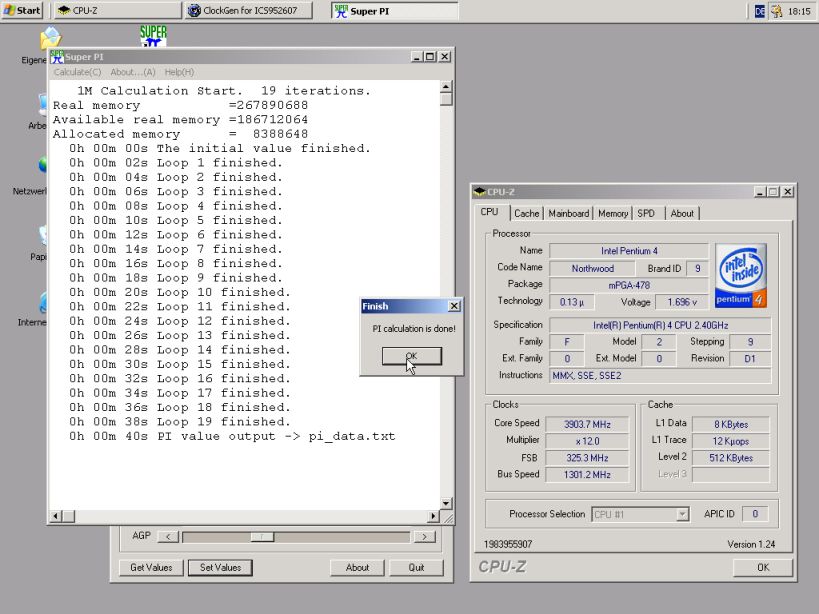Image resolution: width=819 pixels, height=614 pixels.
Task: Click the AGP slider right arrow
Action: click(x=424, y=536)
